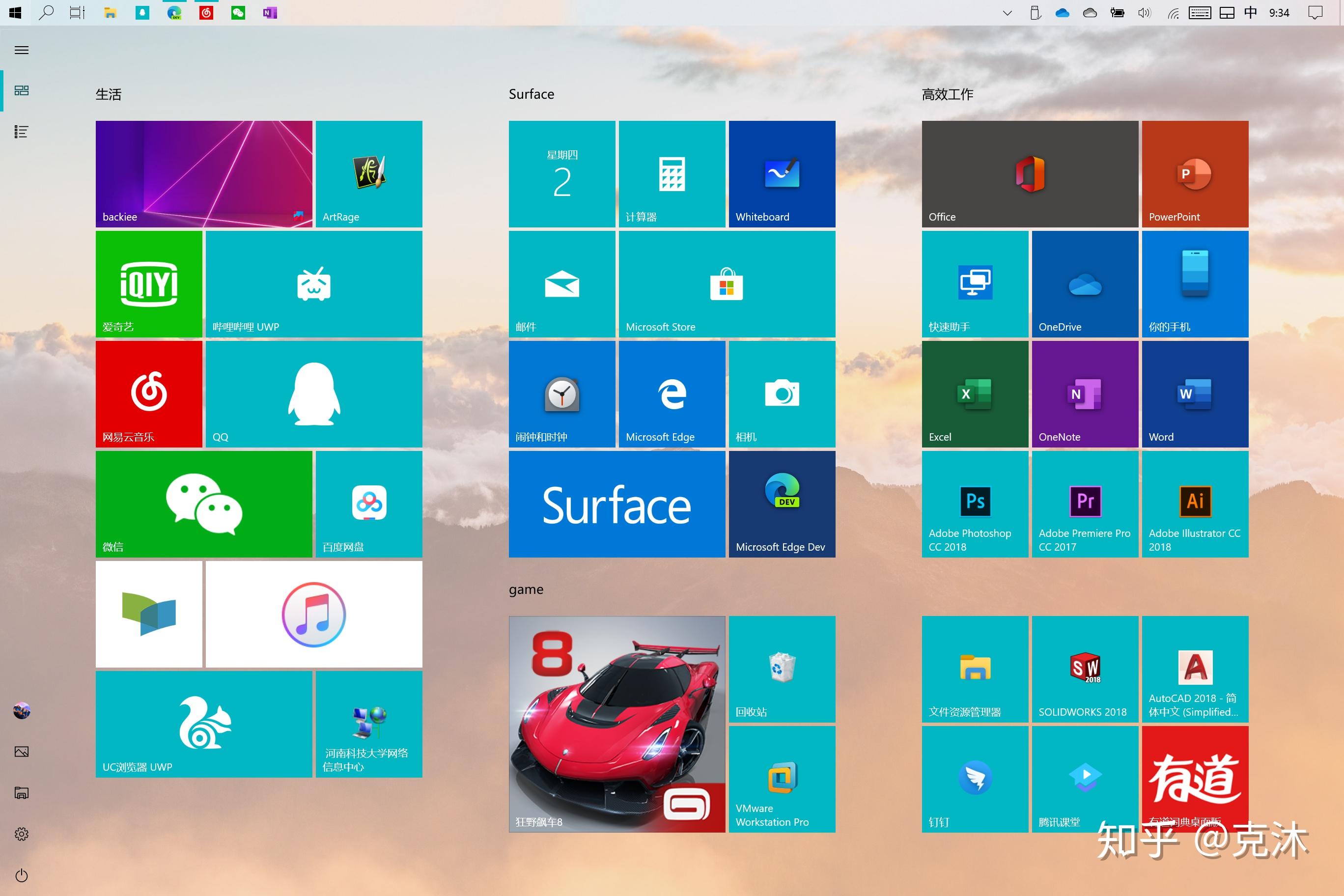This screenshot has width=1344, height=896.
Task: Open Adobe Premiere Pro CC 2017 tile
Action: pyautogui.click(x=1085, y=504)
